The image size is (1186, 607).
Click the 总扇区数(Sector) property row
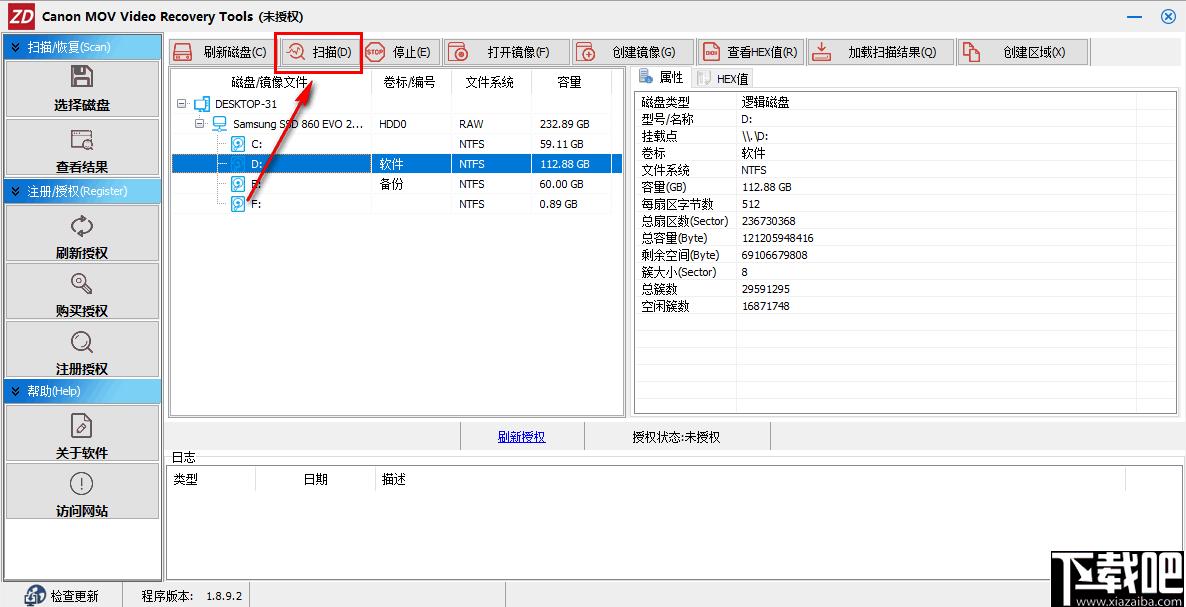pyautogui.click(x=906, y=221)
